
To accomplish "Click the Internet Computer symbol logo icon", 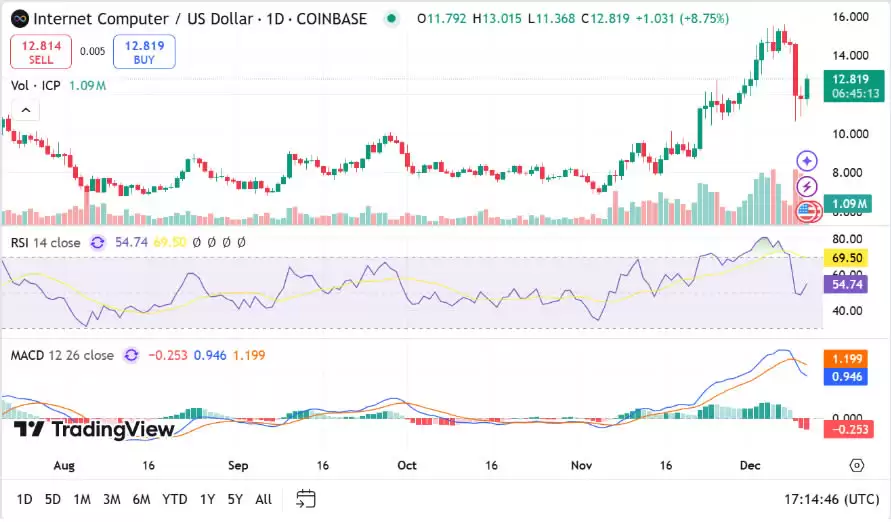I will (x=18, y=19).
